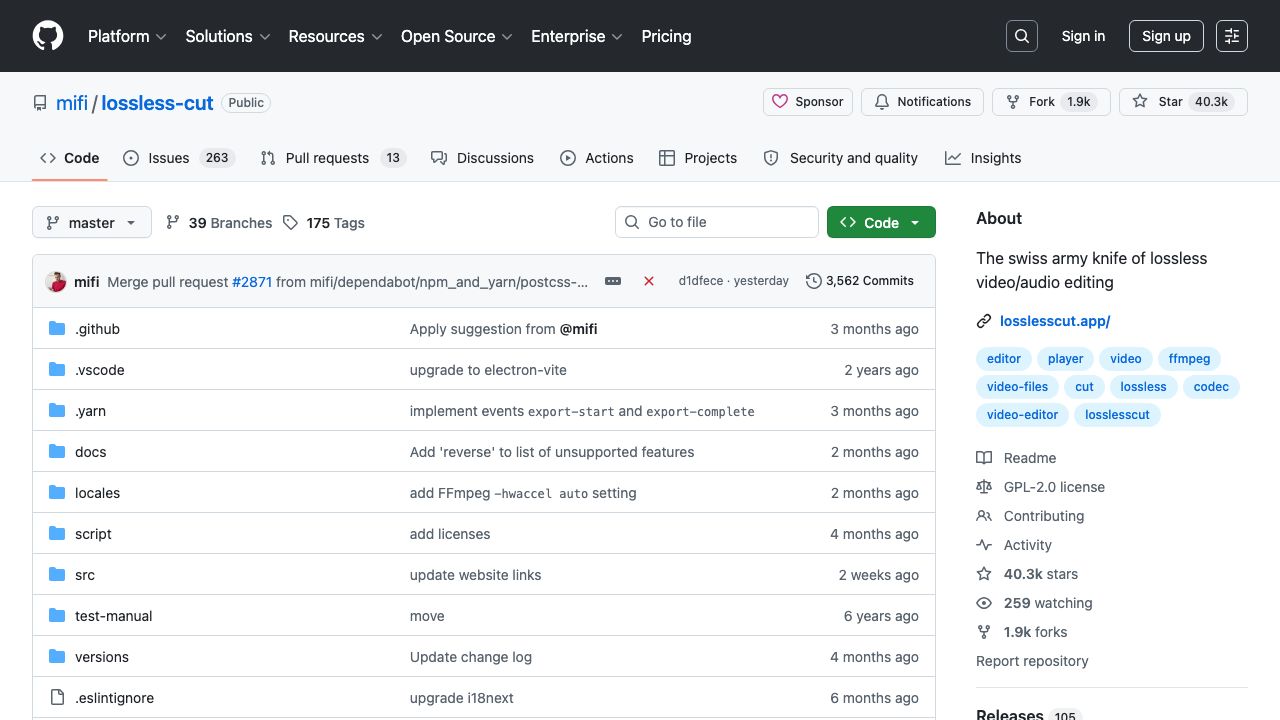Click the ffmpeg topic tag
The height and width of the screenshot is (720, 1280).
1189,359
